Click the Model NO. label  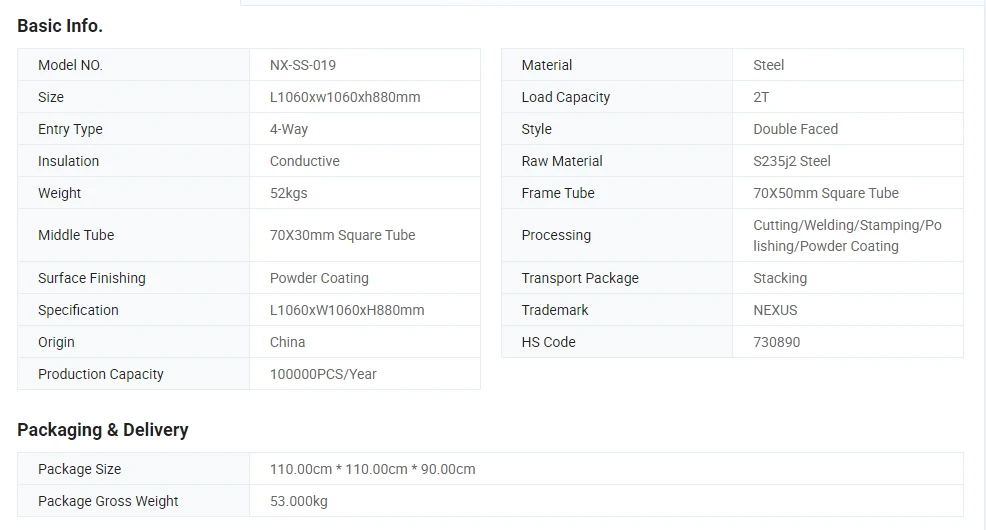(x=70, y=65)
